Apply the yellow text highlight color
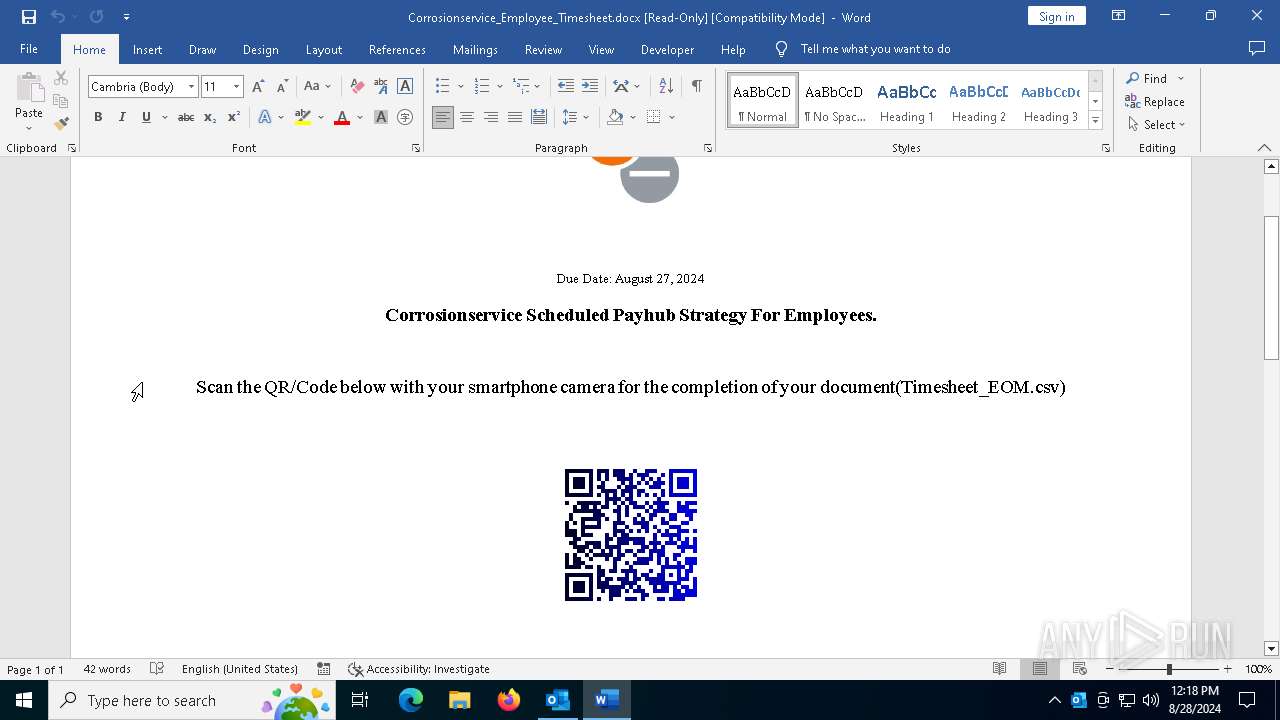The height and width of the screenshot is (720, 1280). click(302, 117)
